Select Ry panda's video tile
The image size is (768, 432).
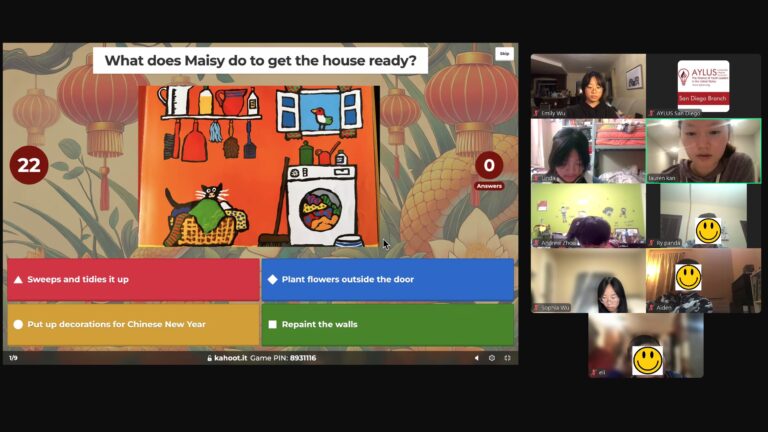pyautogui.click(x=703, y=216)
